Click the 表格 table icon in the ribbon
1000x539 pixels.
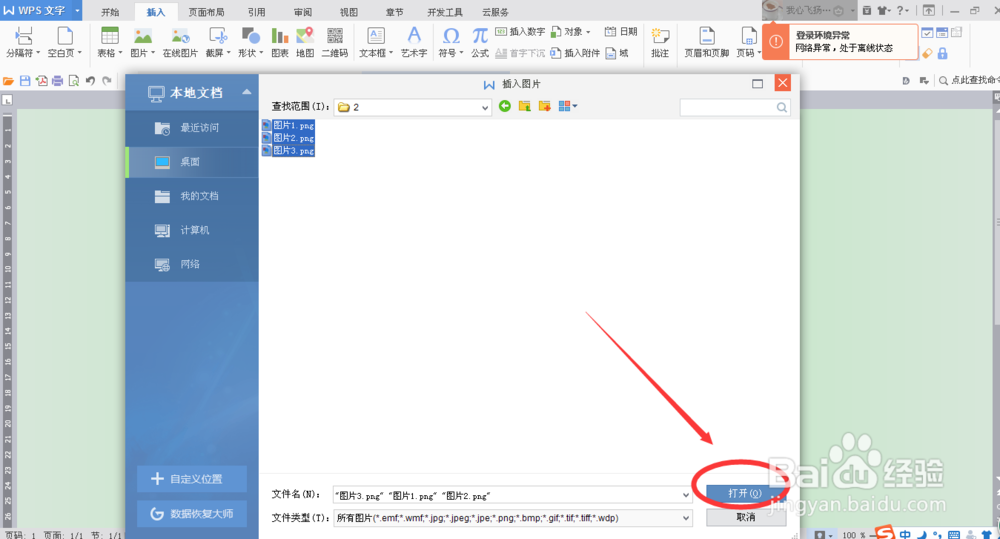[110, 36]
